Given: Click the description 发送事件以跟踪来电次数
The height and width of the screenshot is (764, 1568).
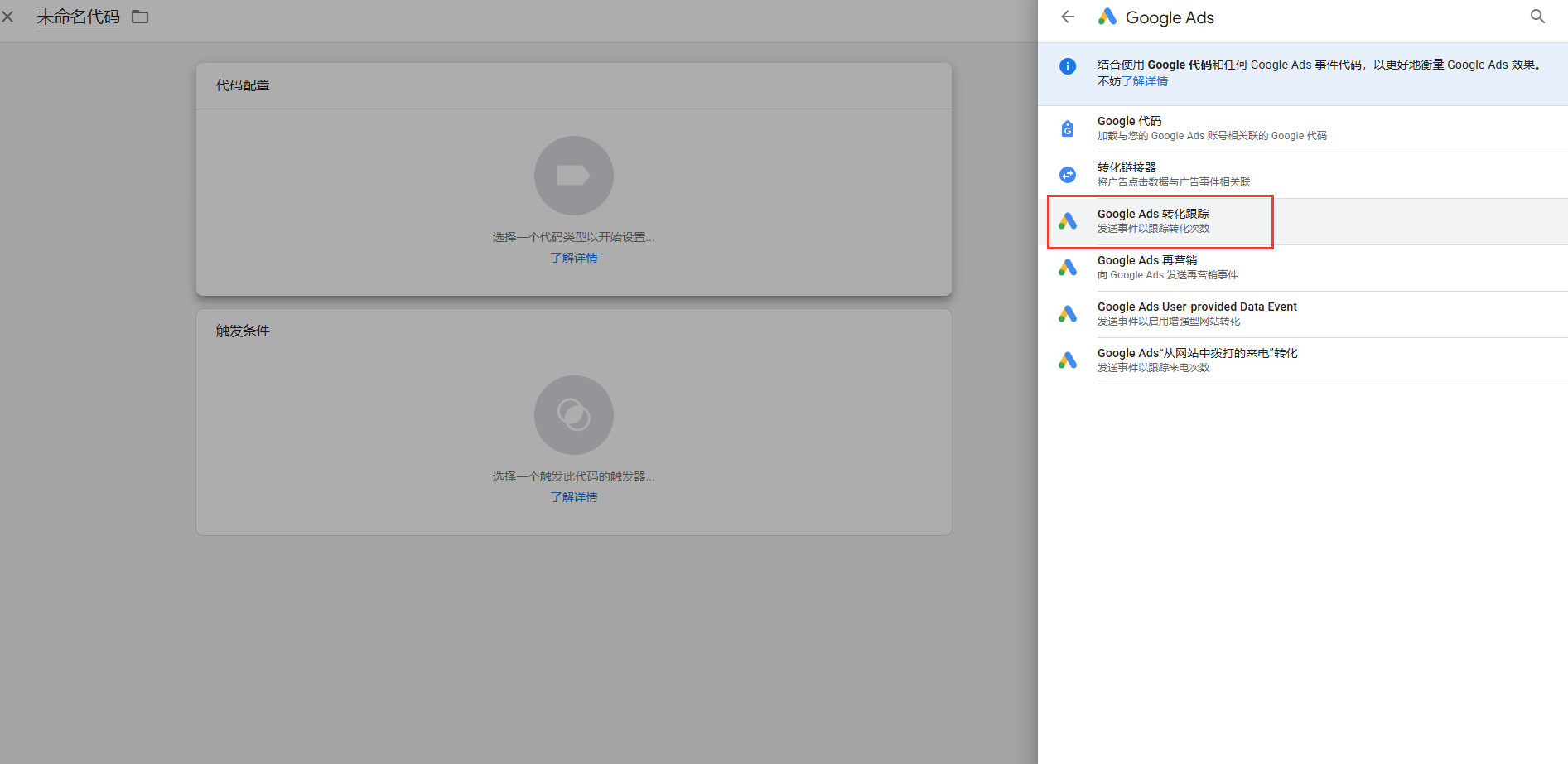Looking at the screenshot, I should coord(1154,368).
